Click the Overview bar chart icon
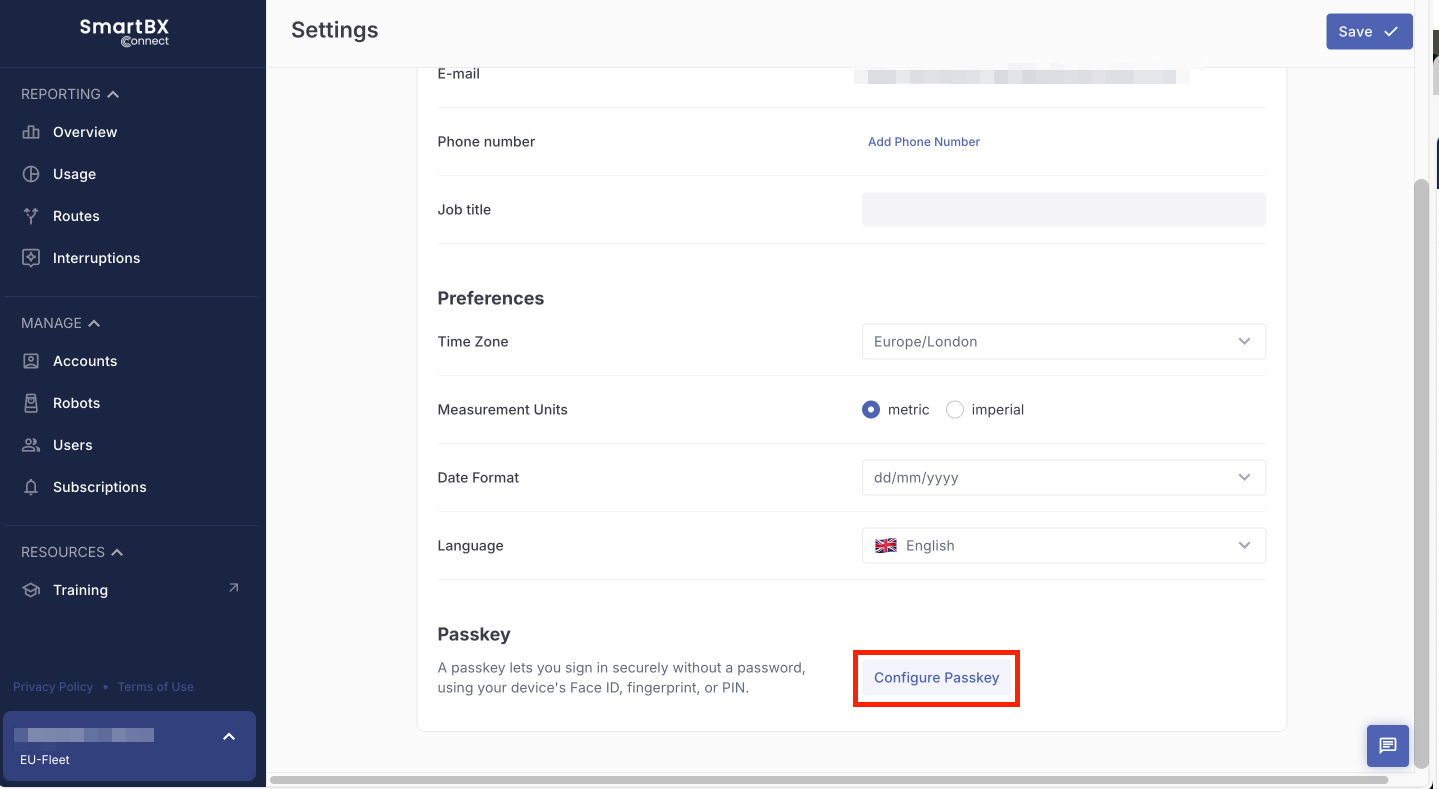 pyautogui.click(x=31, y=132)
